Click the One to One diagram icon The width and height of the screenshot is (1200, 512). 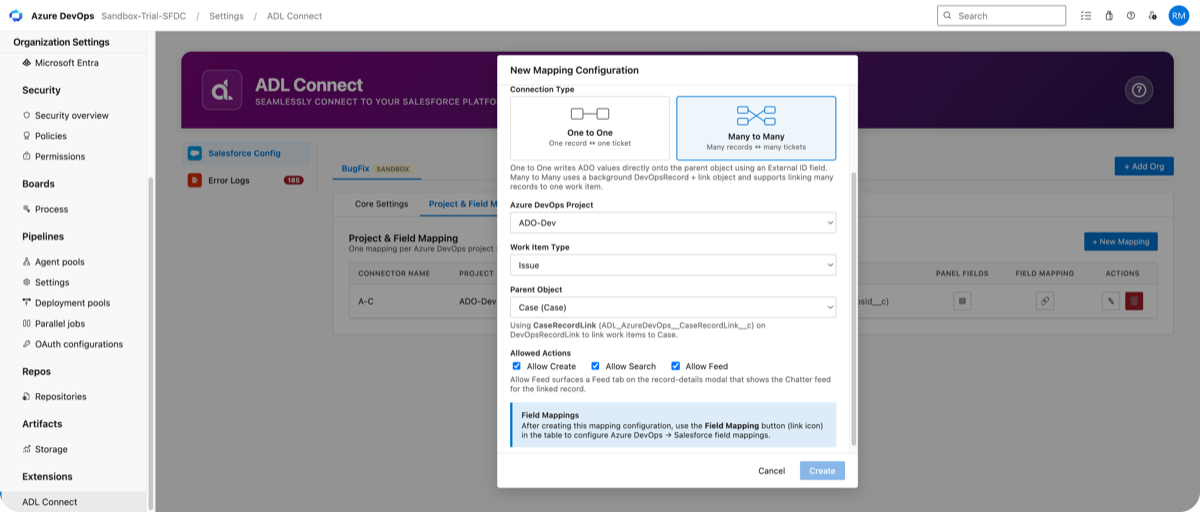[x=590, y=114]
